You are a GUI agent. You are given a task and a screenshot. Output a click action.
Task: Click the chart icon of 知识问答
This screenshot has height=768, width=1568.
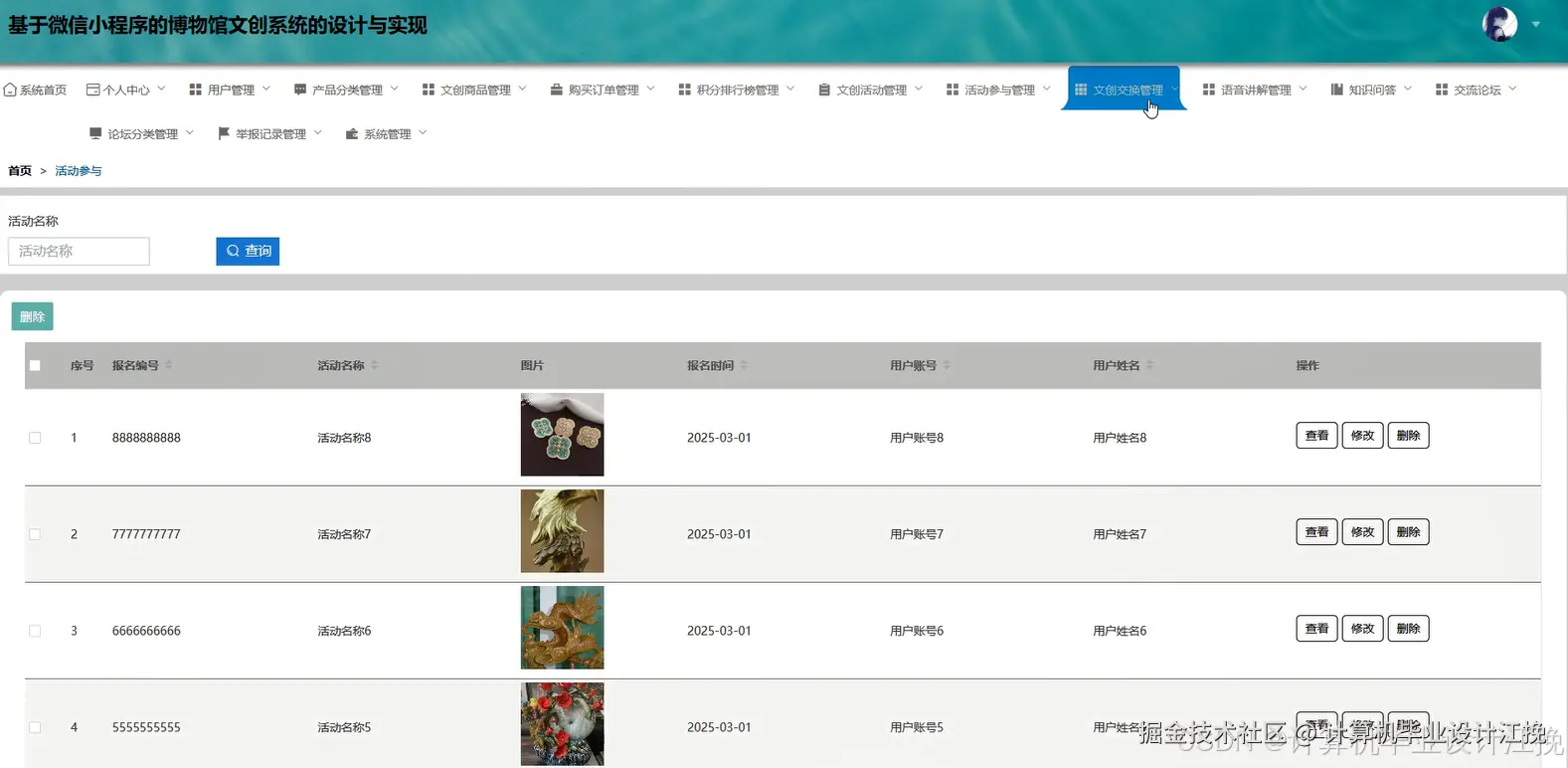tap(1337, 90)
